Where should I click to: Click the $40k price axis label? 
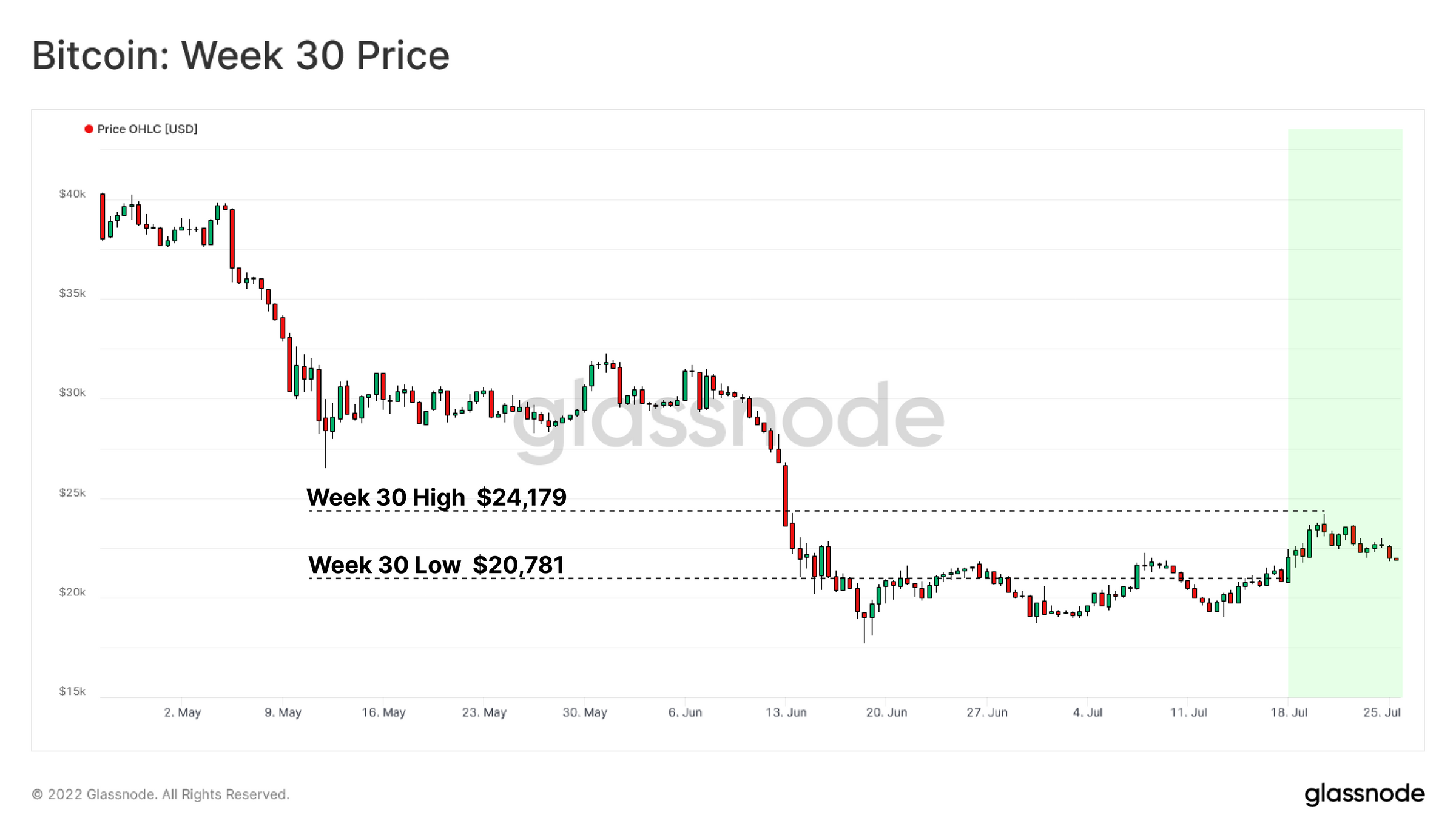(72, 194)
